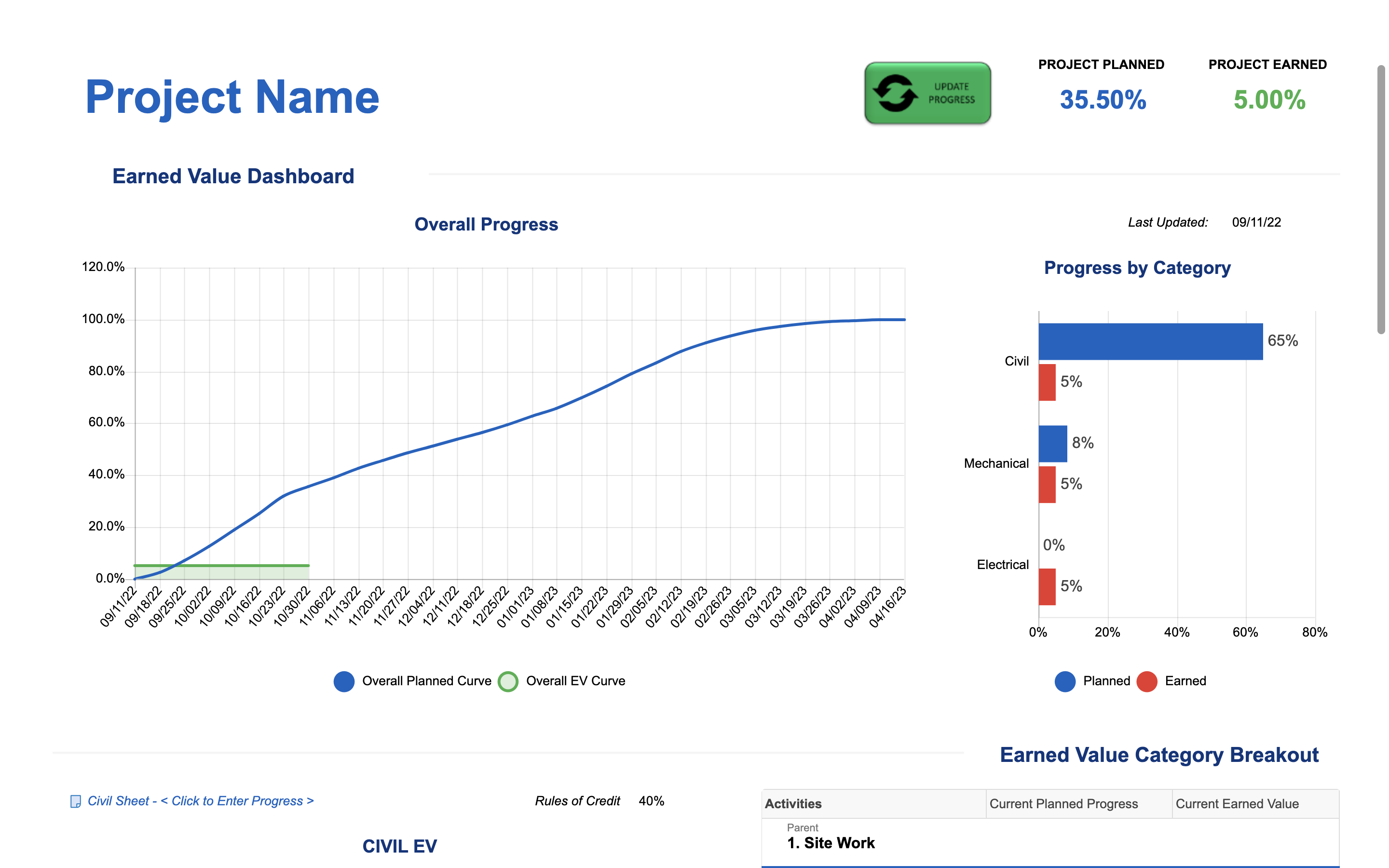This screenshot has height=868, width=1389.
Task: Click the note icon beside Civil Sheet link
Action: point(75,801)
